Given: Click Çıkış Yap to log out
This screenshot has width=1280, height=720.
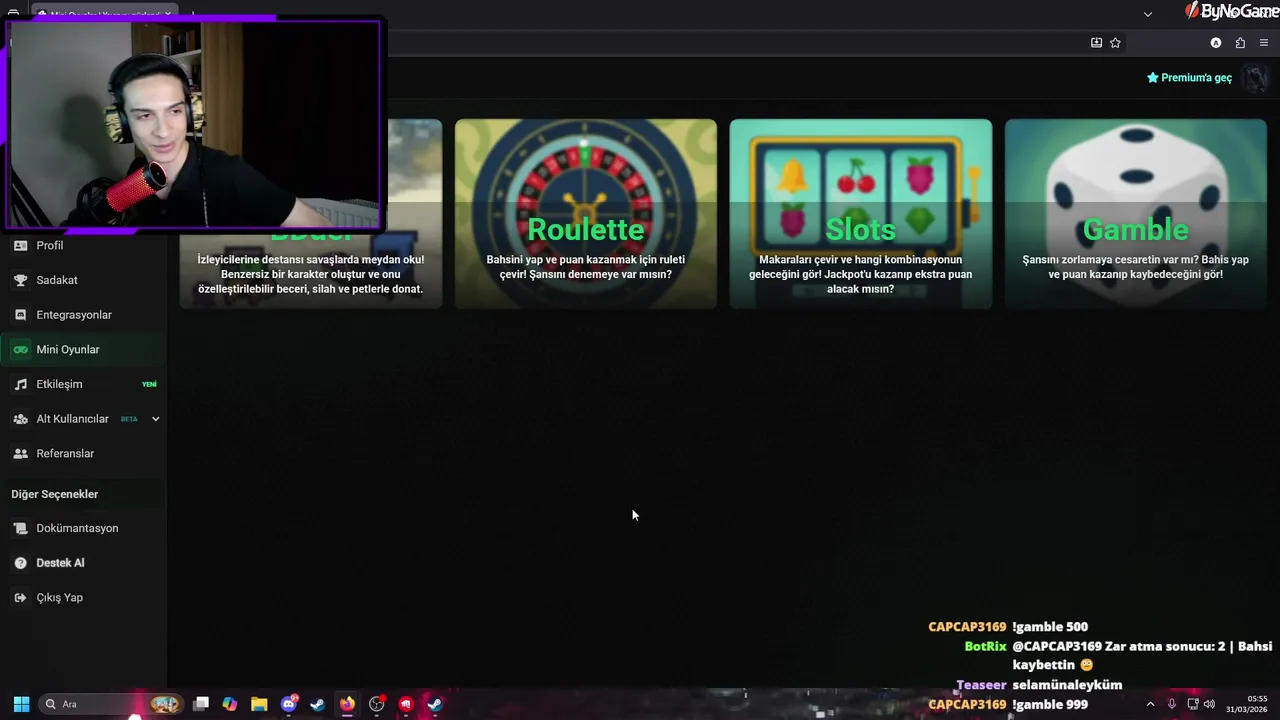Looking at the screenshot, I should [x=83, y=597].
